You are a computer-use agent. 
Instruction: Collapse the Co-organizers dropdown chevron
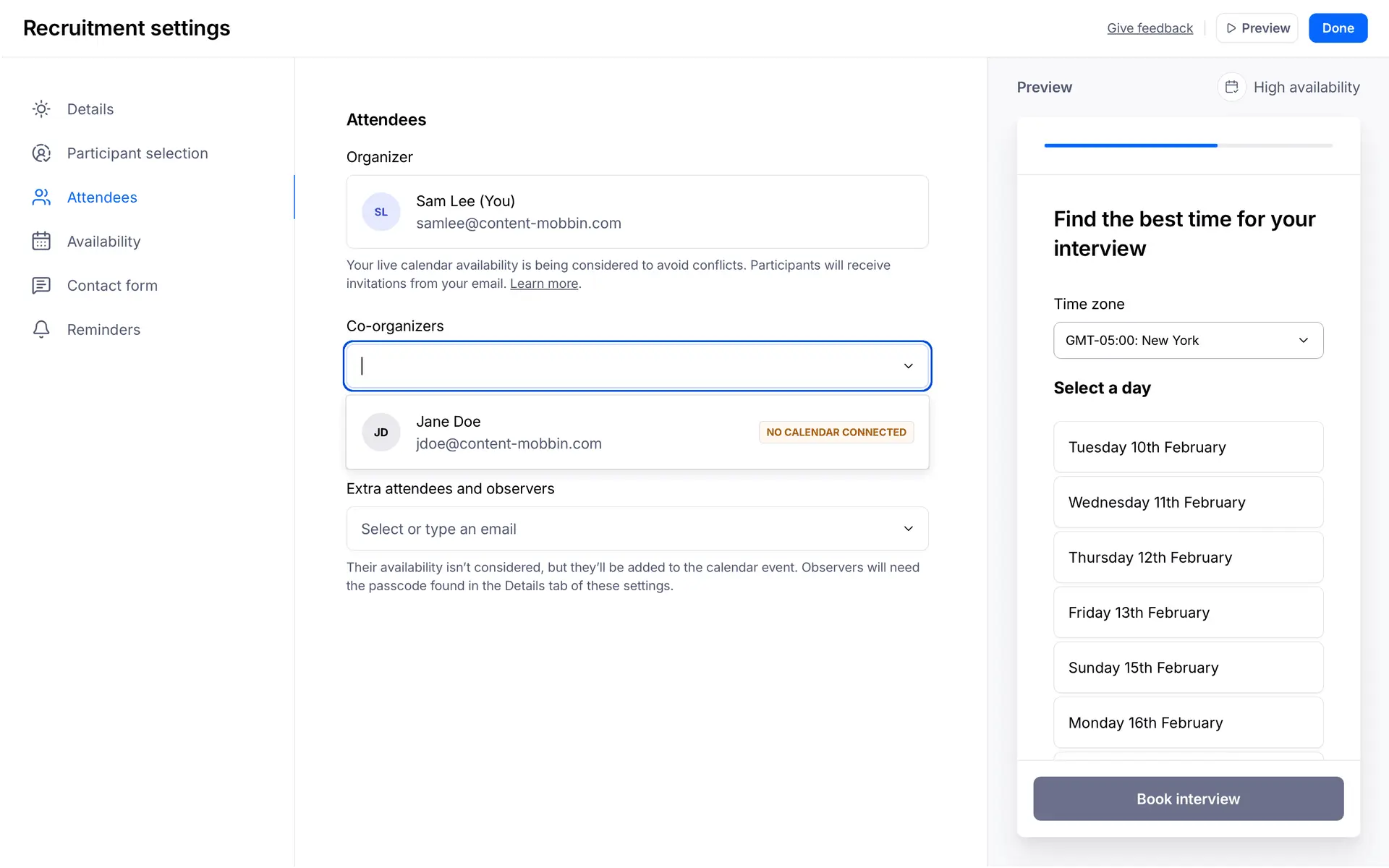pyautogui.click(x=908, y=366)
